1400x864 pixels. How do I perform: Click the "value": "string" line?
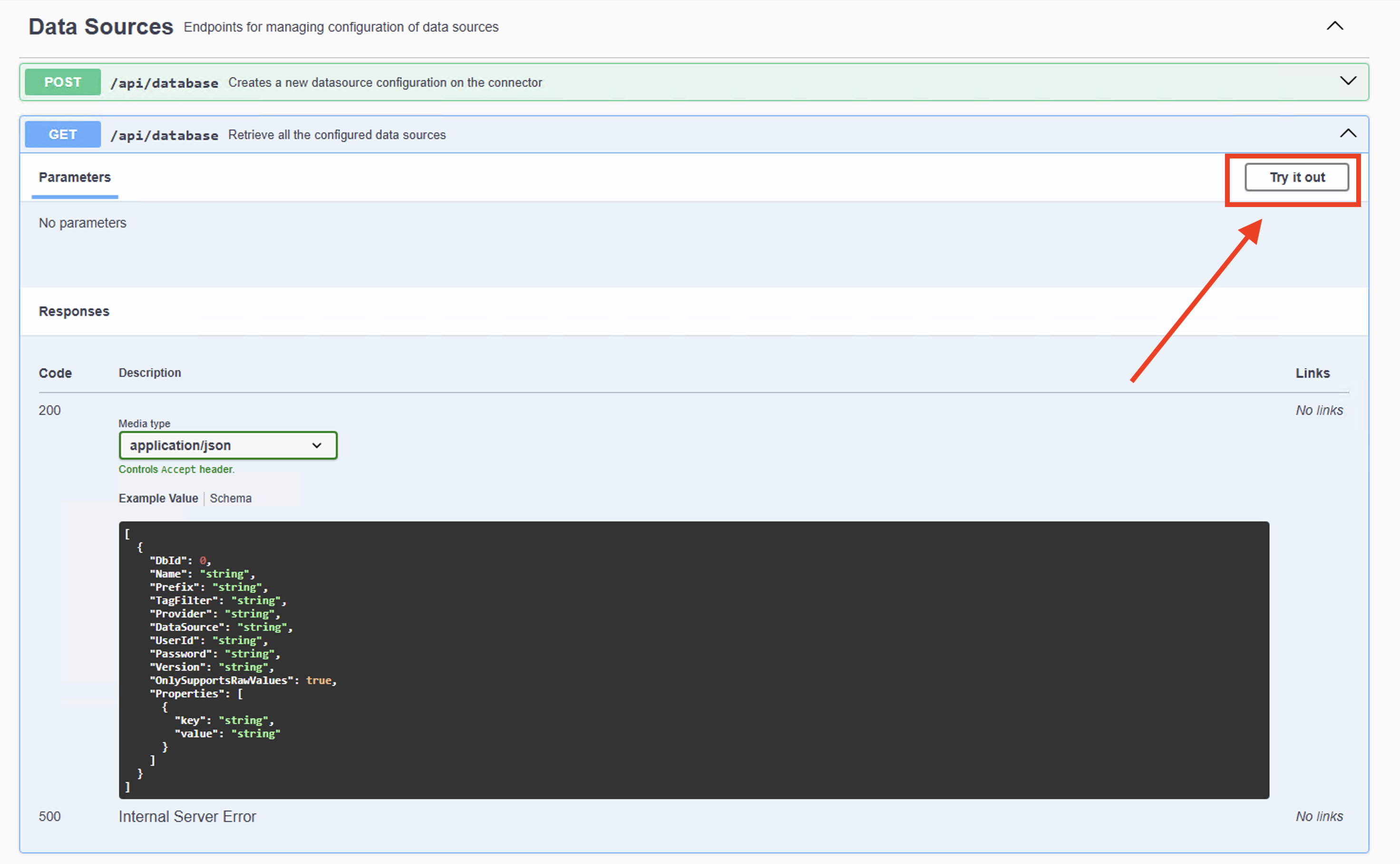click(x=227, y=734)
